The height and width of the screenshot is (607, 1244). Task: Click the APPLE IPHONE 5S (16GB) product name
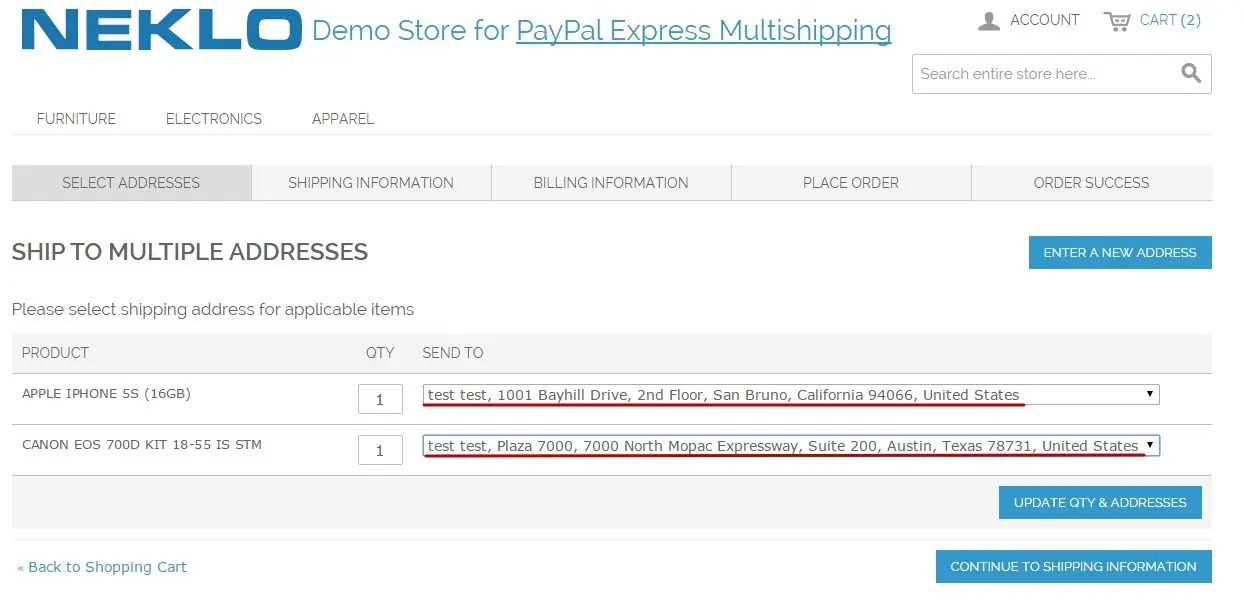(106, 394)
